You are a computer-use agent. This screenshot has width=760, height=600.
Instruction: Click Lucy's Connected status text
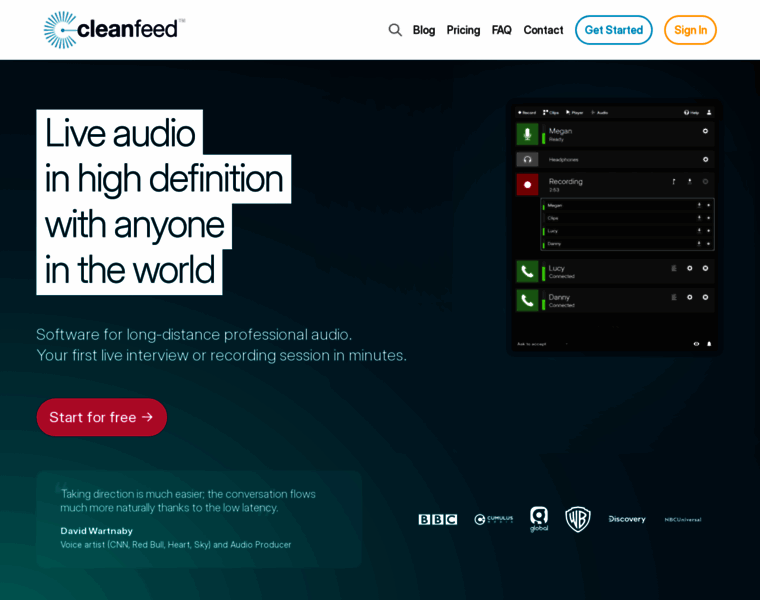562,276
